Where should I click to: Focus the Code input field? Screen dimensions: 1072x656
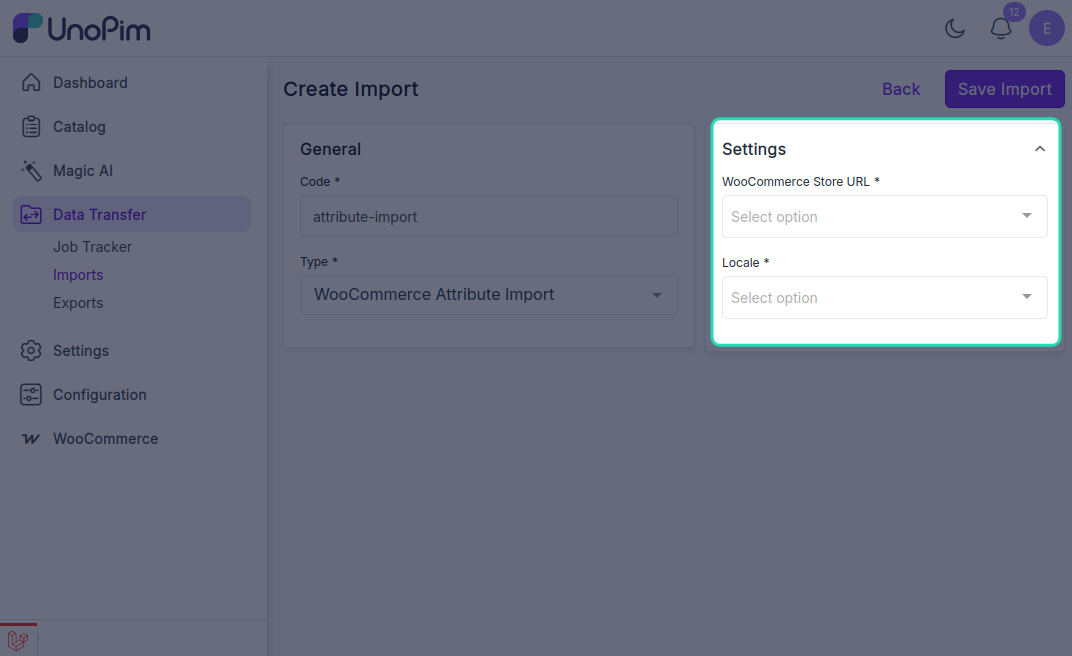[489, 217]
